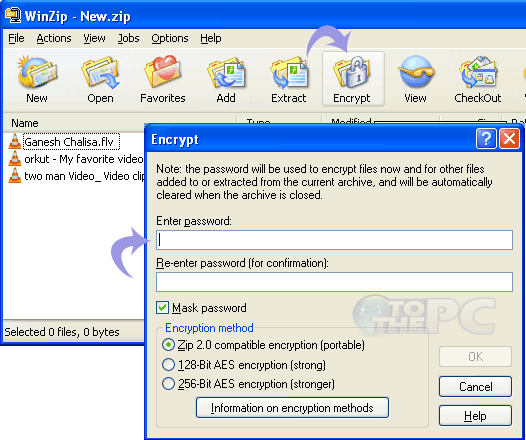526x440 pixels.
Task: Uncheck the Mask password checkbox
Action: coord(162,308)
